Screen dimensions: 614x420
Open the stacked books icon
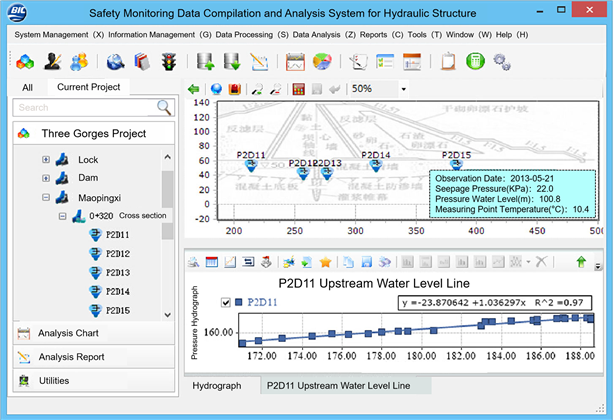143,62
